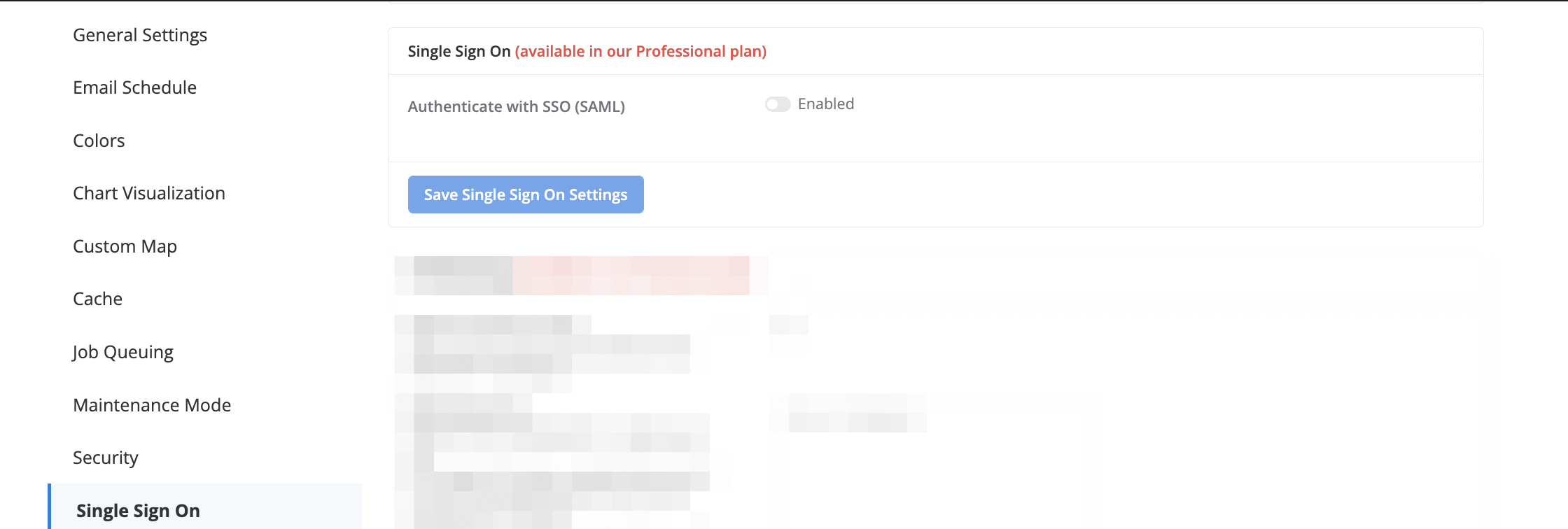Navigate to Cache settings

[x=97, y=299]
